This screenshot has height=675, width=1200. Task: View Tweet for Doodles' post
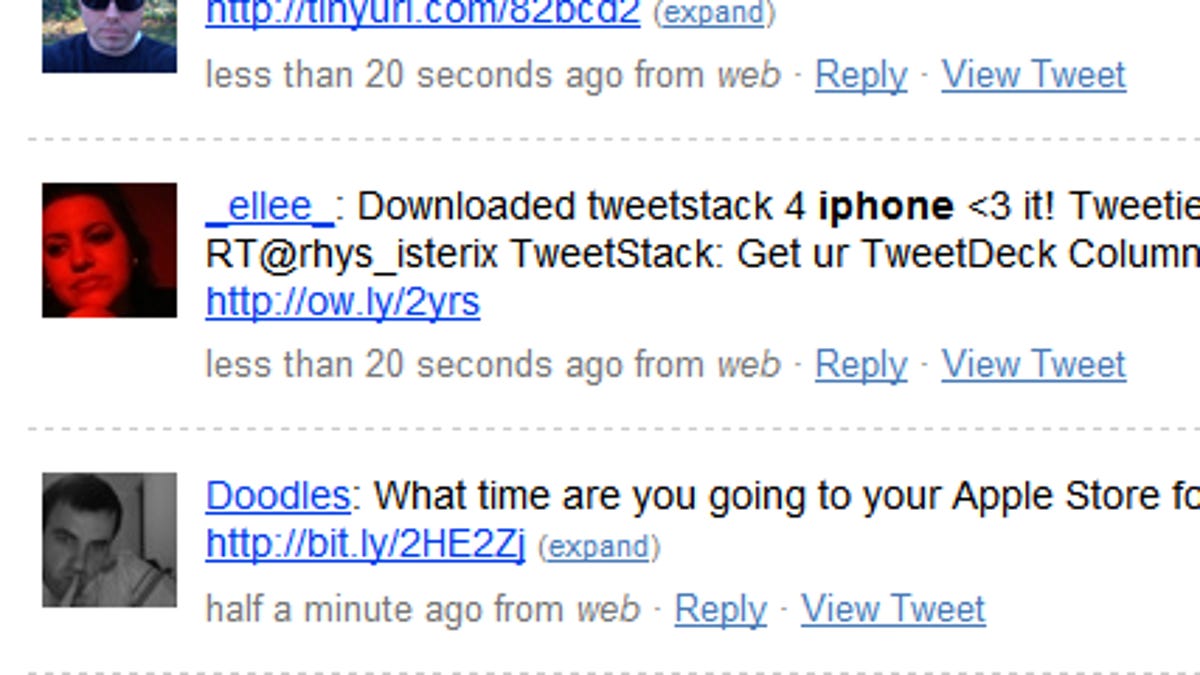coord(892,609)
